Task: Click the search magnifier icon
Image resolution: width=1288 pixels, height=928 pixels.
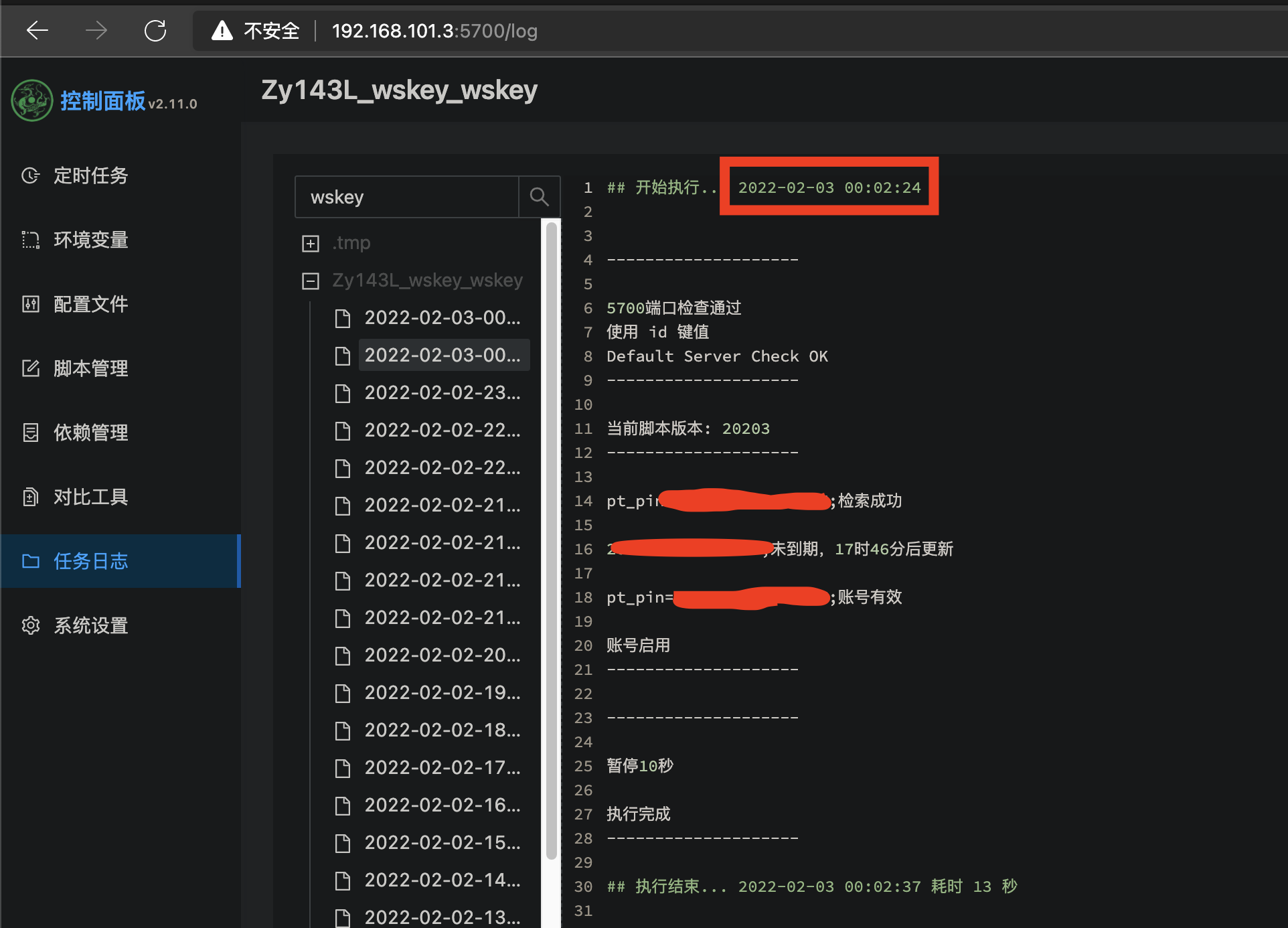Action: 539,197
